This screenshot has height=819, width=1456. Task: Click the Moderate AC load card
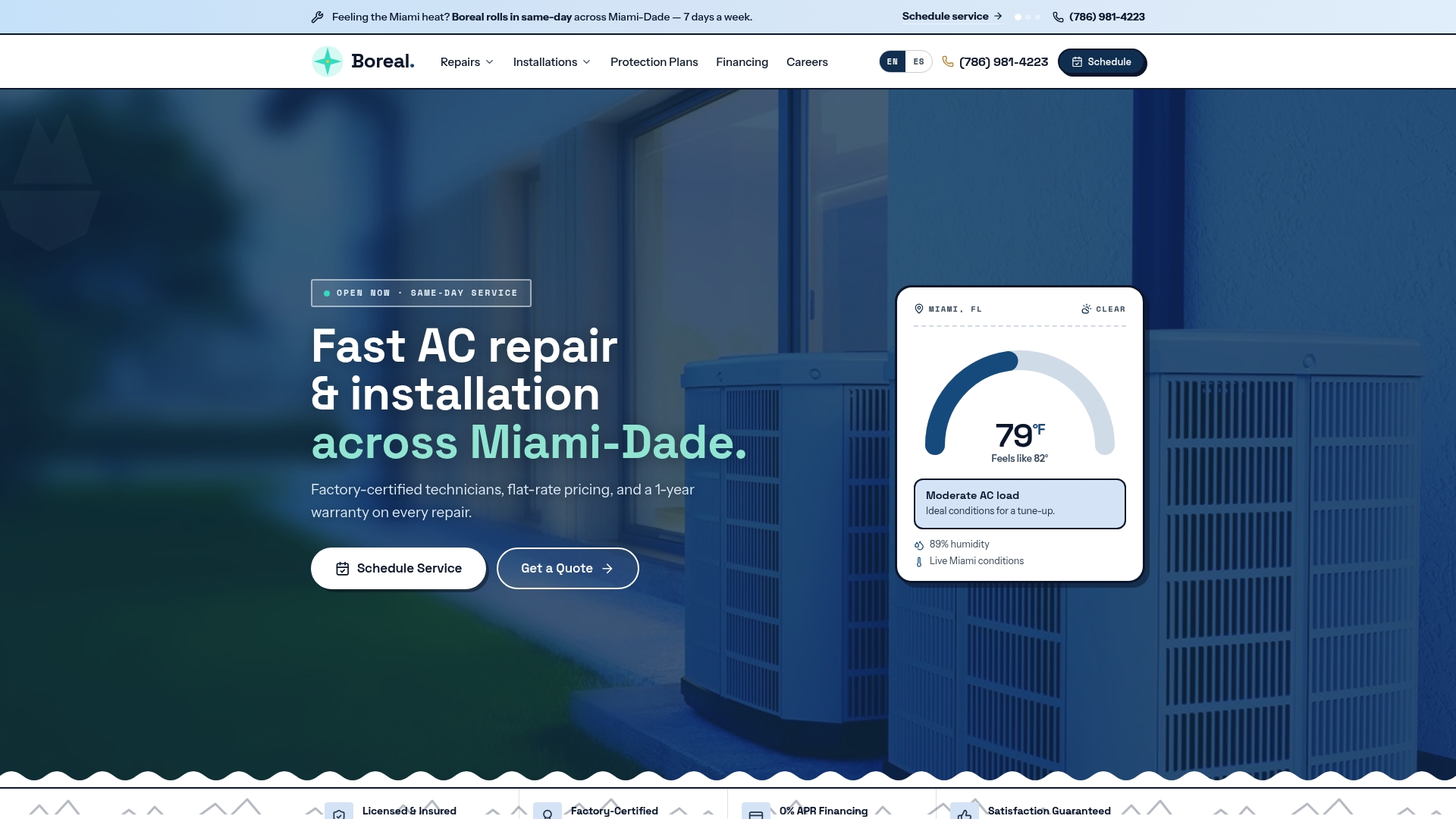(x=1020, y=504)
